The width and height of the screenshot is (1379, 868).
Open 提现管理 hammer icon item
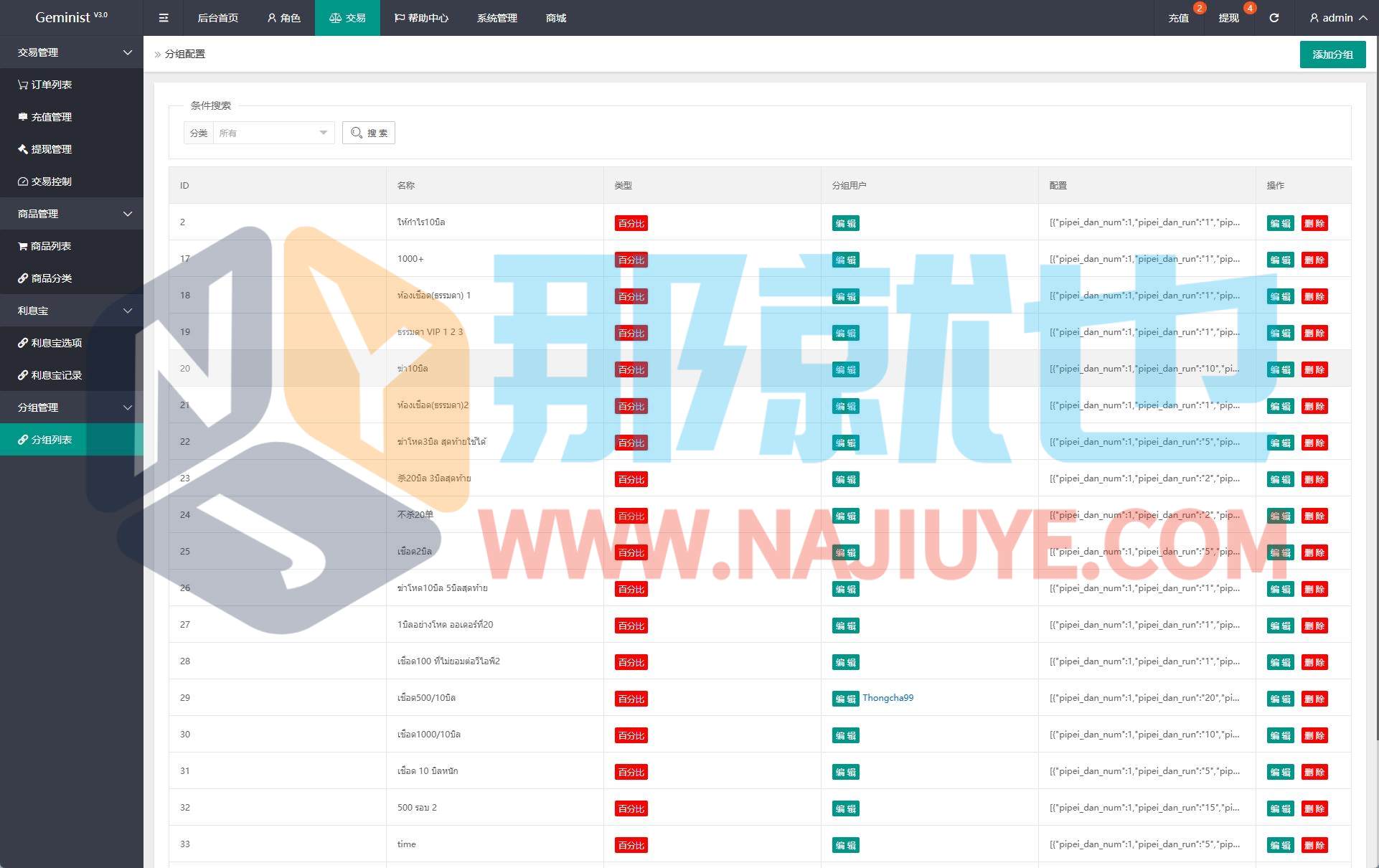point(51,149)
